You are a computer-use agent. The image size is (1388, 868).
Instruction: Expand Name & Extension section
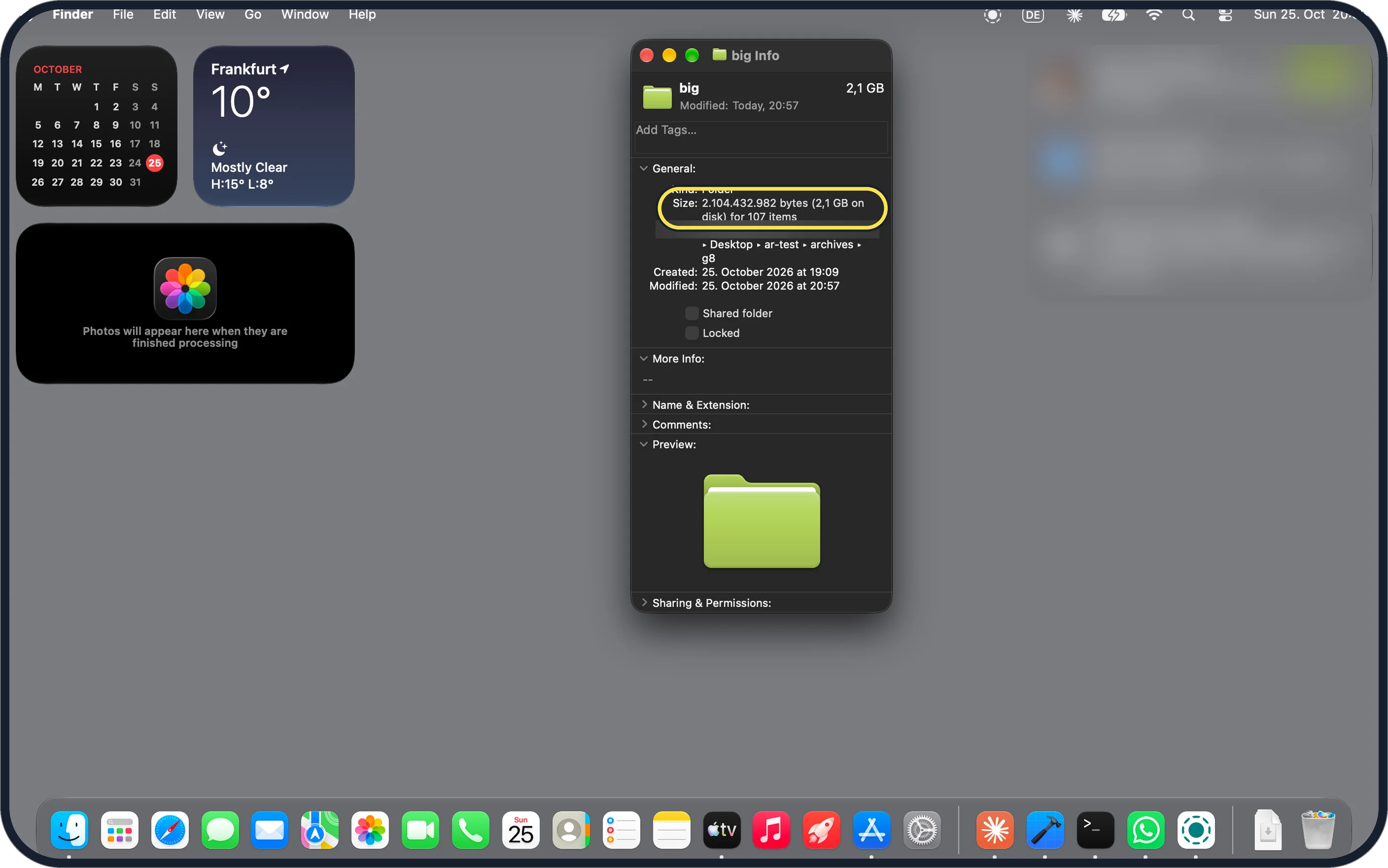click(x=644, y=405)
